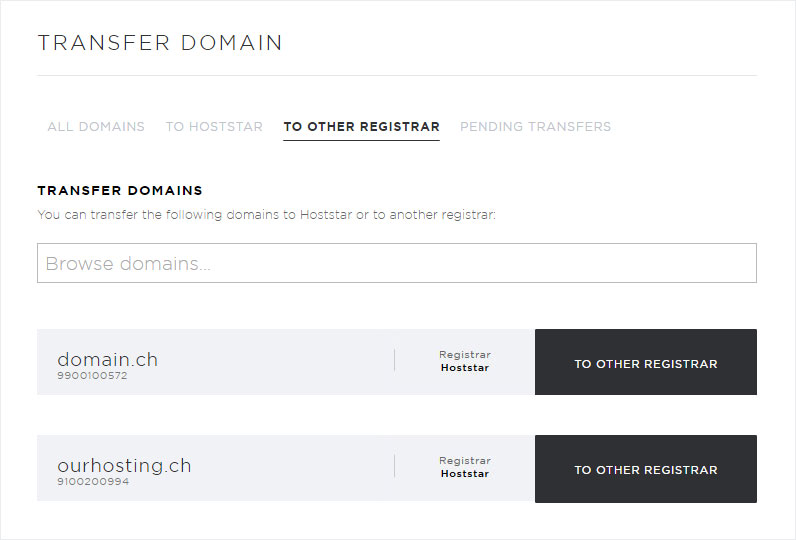Click the ID number 9100200994

click(x=93, y=481)
